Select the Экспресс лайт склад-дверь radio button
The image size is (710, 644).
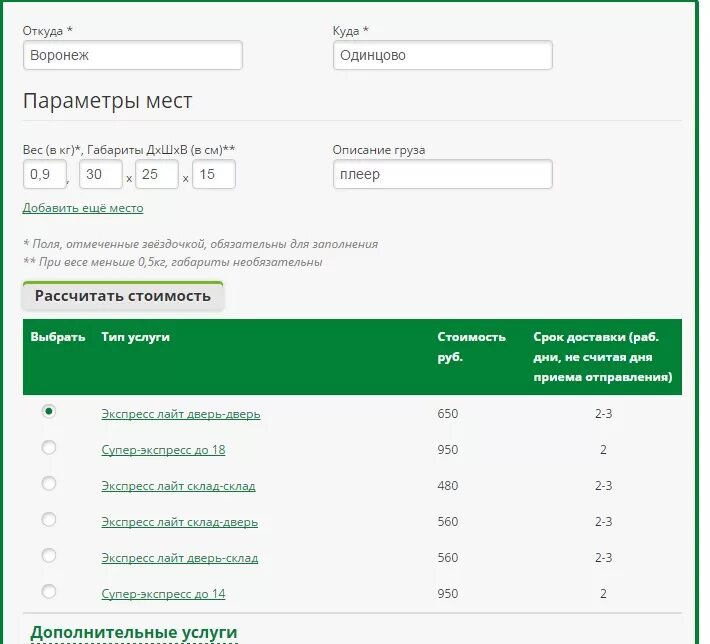tap(48, 519)
